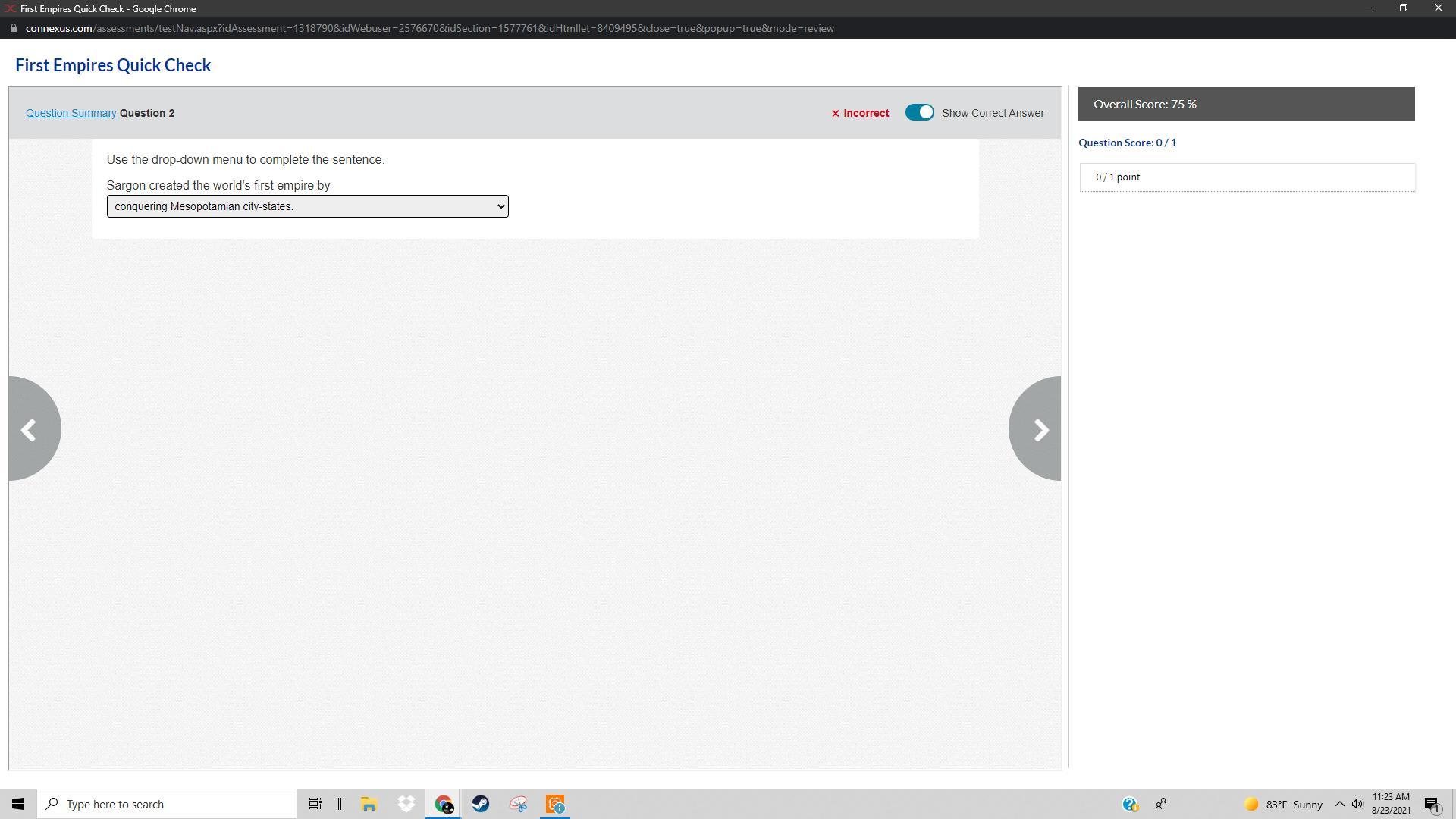
Task: Open the volume control icon
Action: 1357,804
